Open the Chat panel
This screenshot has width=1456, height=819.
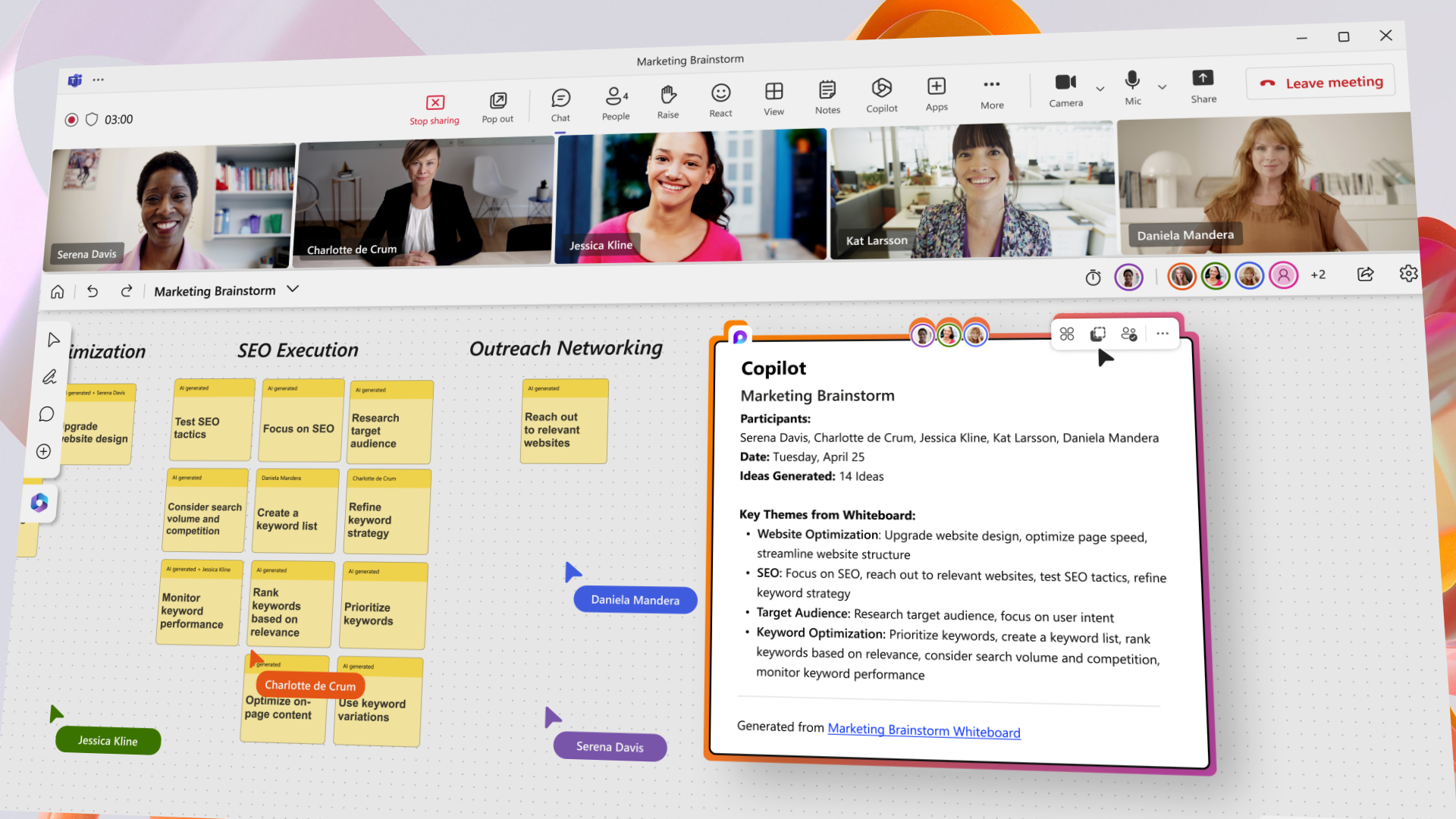(x=561, y=97)
